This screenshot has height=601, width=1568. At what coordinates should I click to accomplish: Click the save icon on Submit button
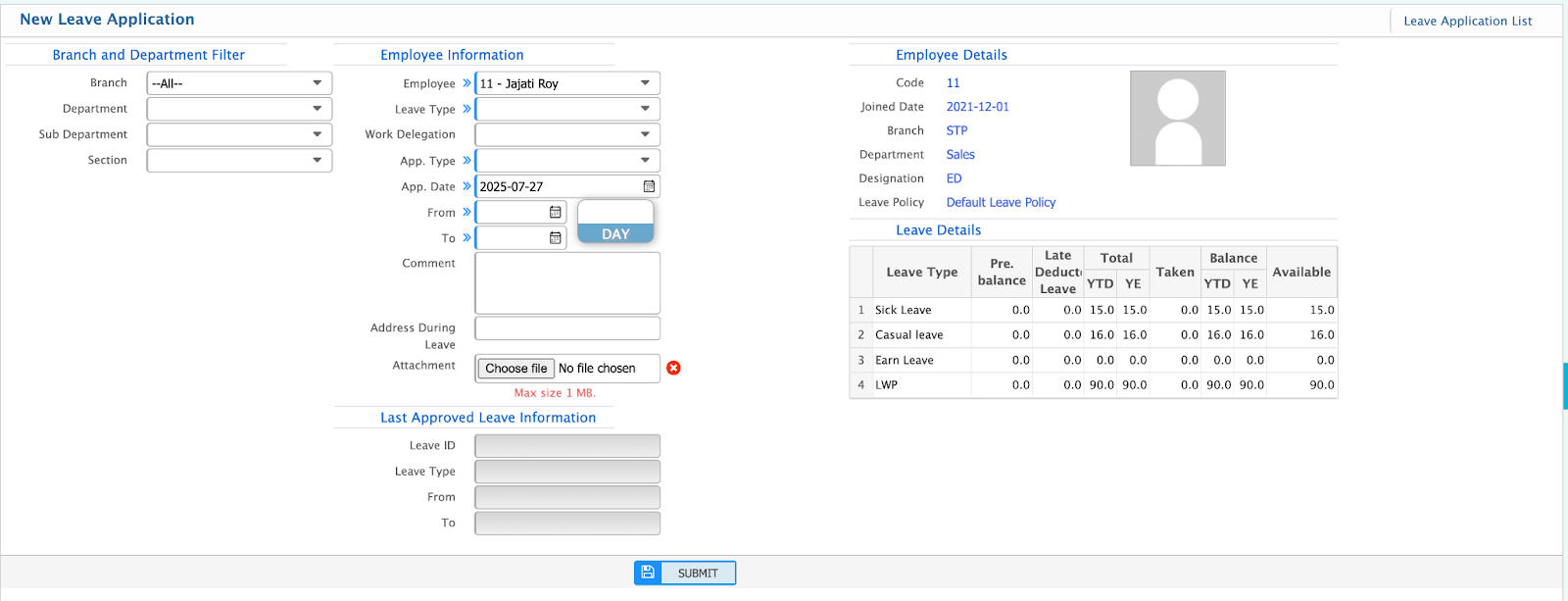coord(648,573)
